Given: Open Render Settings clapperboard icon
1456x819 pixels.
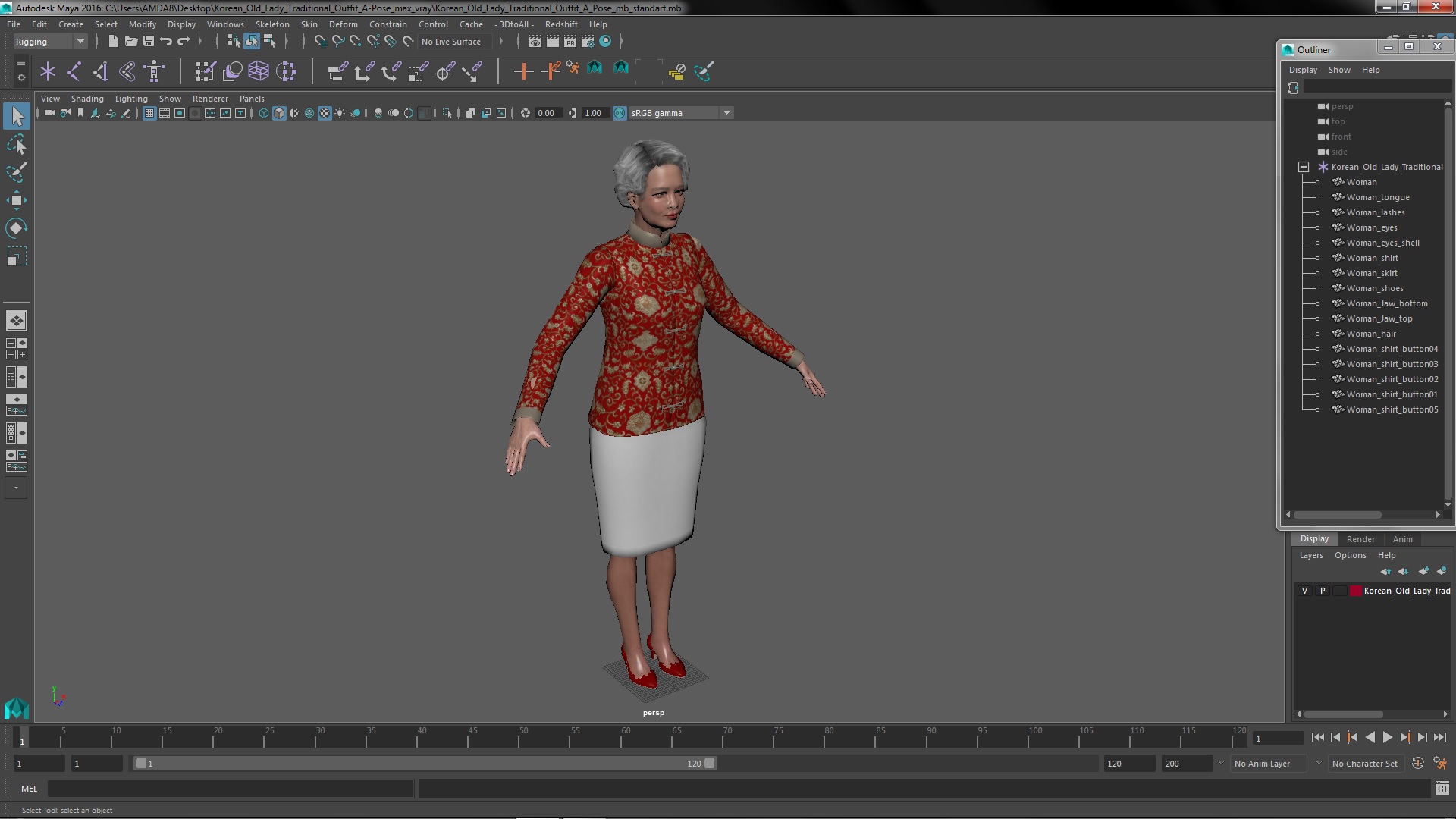Looking at the screenshot, I should pyautogui.click(x=588, y=42).
